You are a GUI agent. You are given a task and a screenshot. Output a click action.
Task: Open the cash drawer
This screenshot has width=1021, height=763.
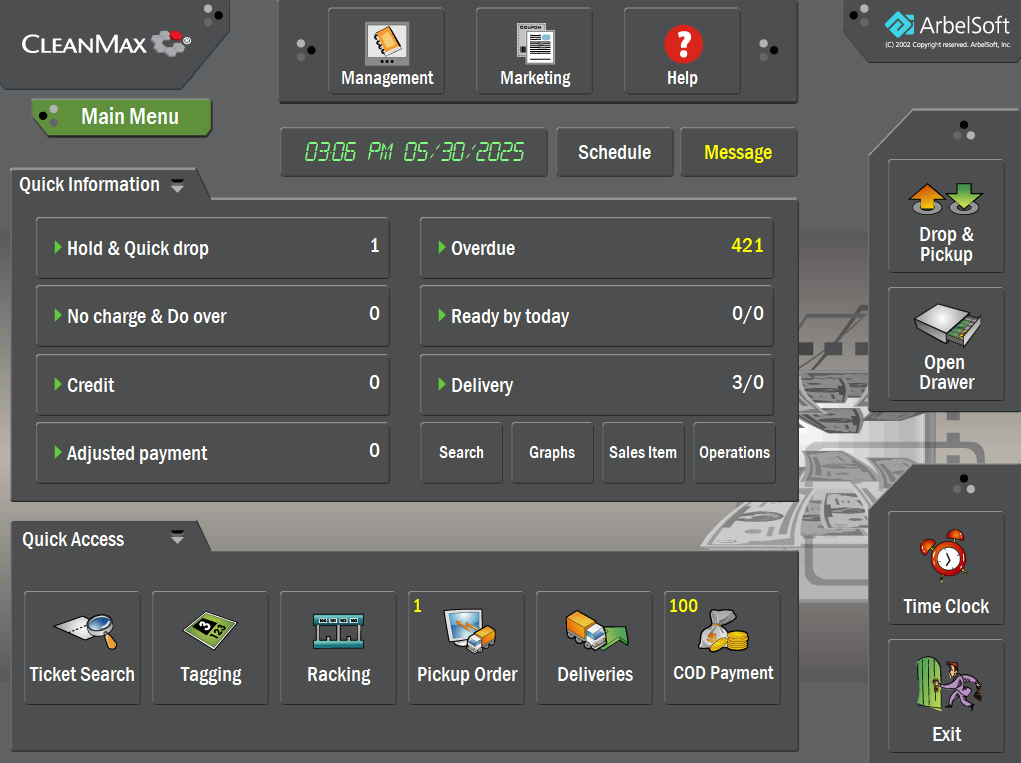point(945,344)
